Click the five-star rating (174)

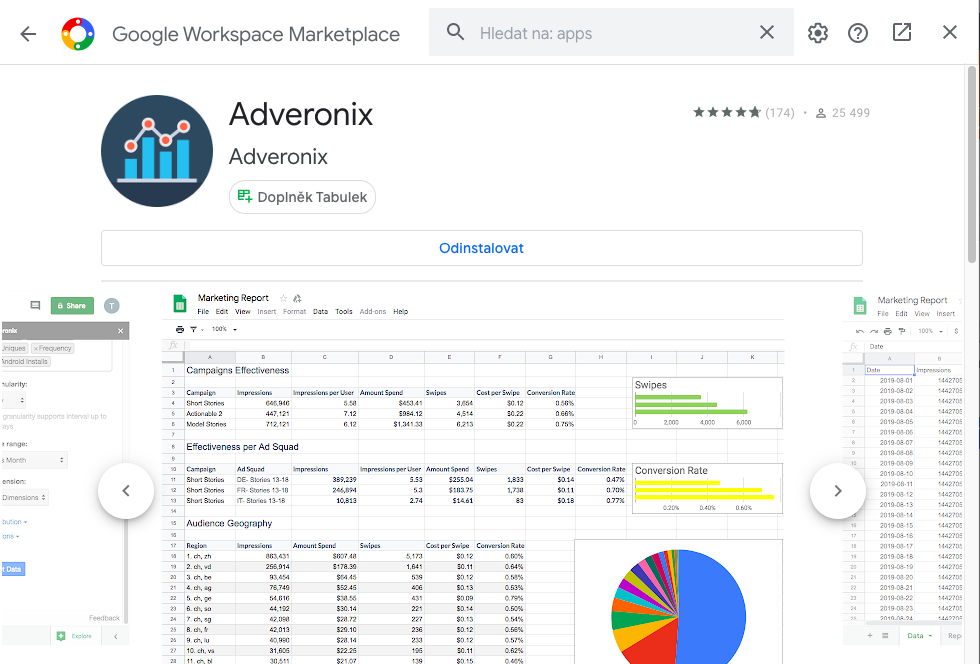point(743,113)
